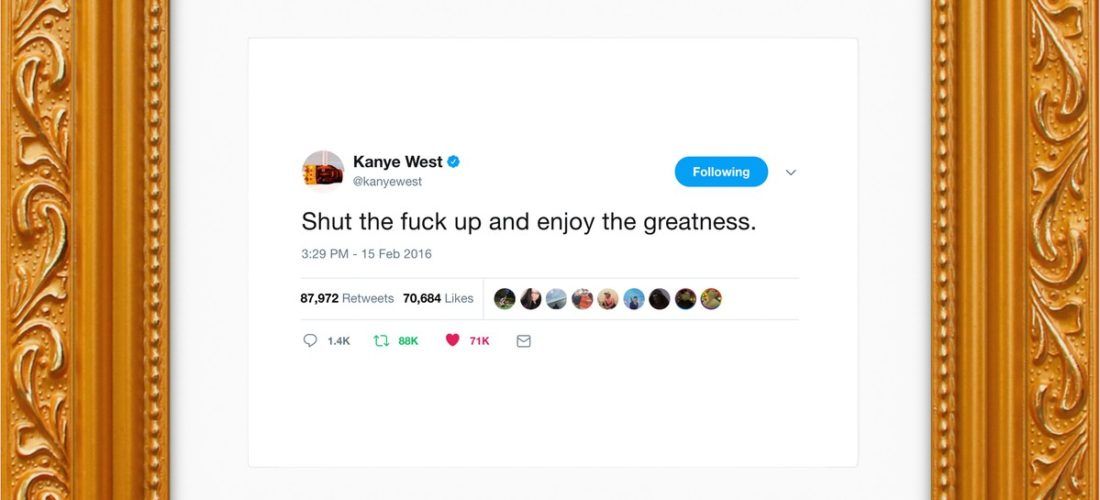Open the 3:29 PM - 15 Feb 2016 timestamp

coord(366,254)
